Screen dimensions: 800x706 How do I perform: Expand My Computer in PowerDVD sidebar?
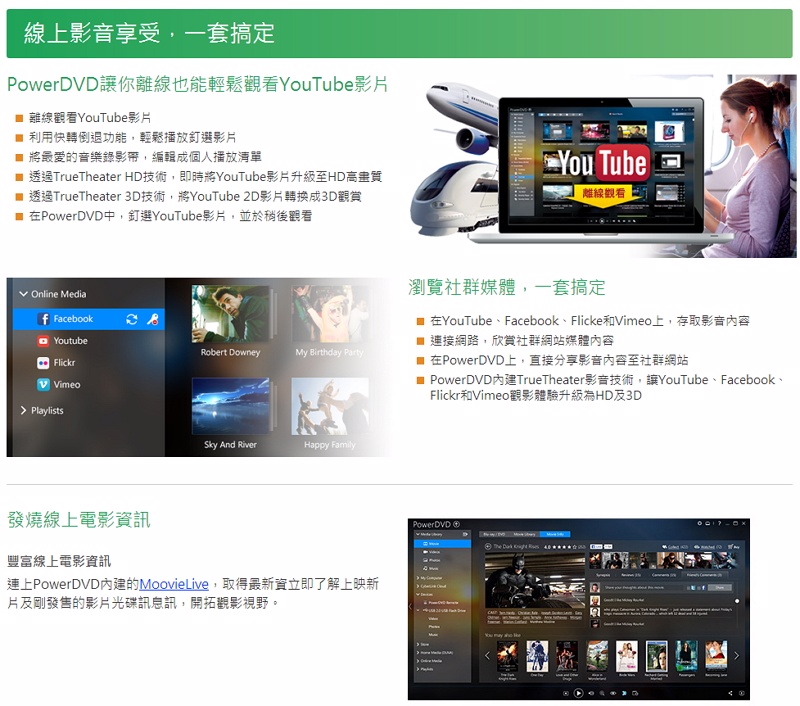417,578
